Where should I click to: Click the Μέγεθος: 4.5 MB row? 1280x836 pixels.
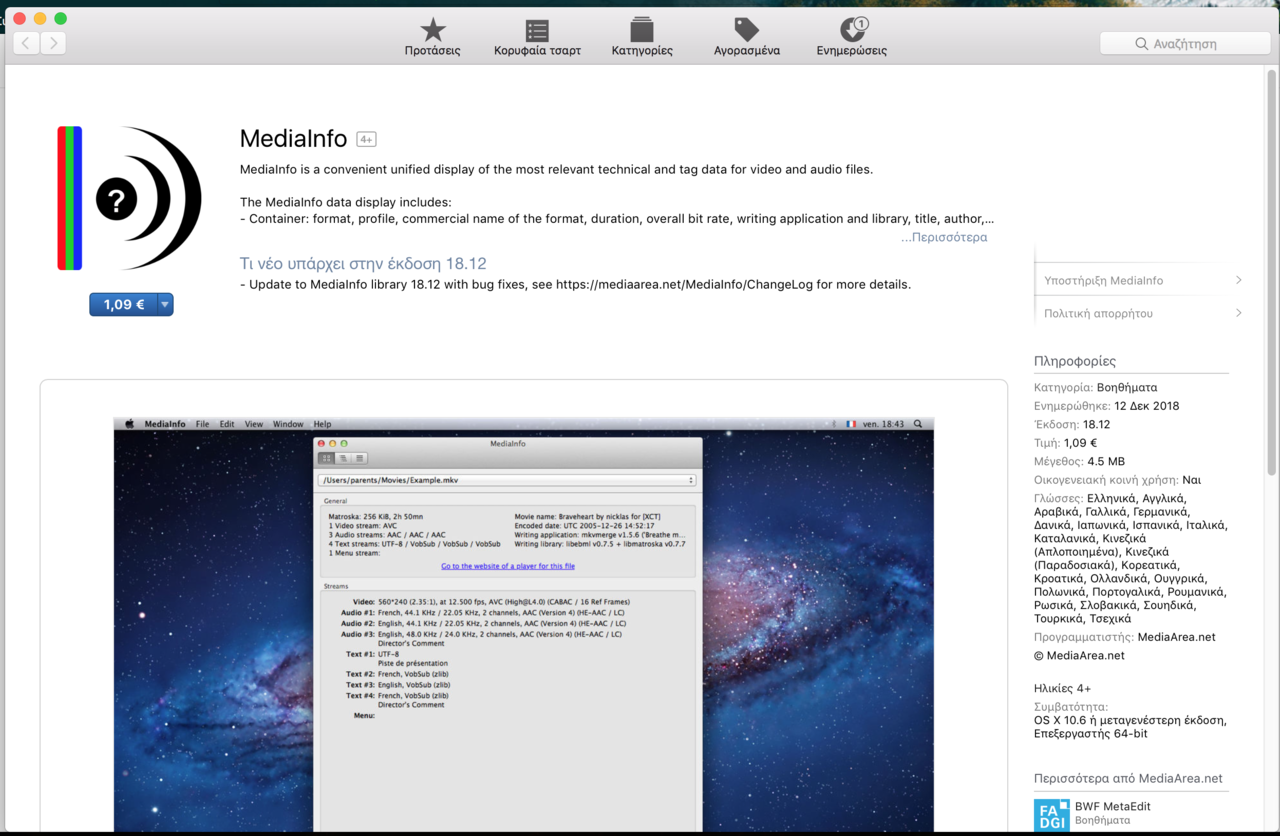click(1080, 462)
